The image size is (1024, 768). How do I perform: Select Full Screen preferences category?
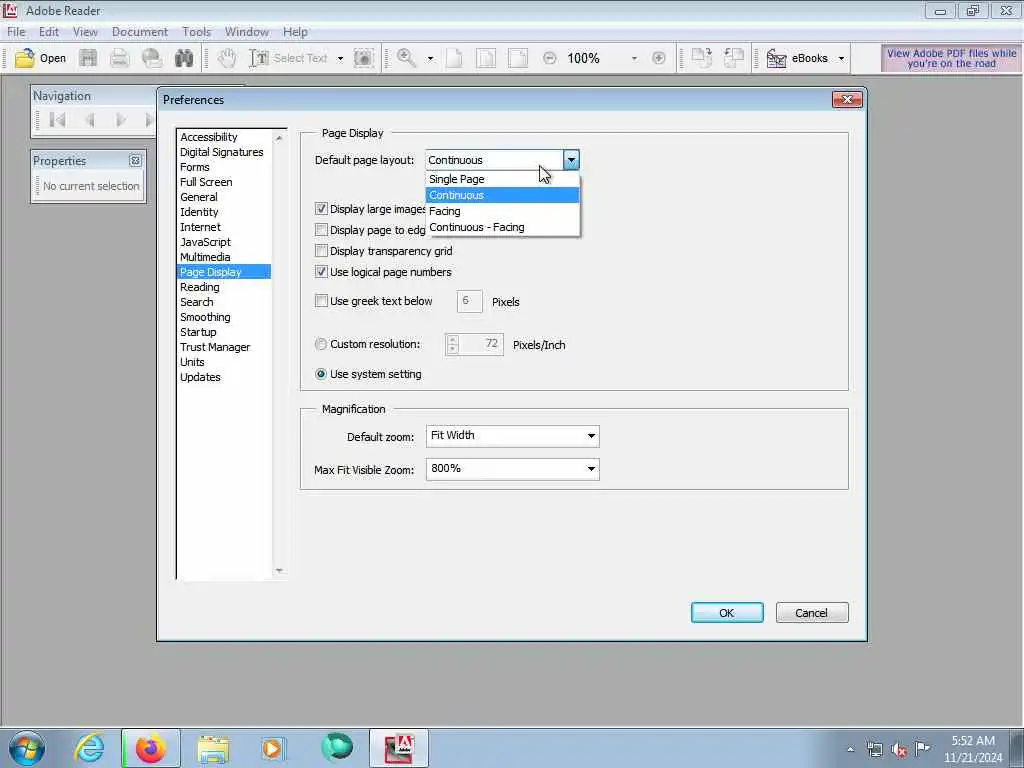[x=223, y=182]
